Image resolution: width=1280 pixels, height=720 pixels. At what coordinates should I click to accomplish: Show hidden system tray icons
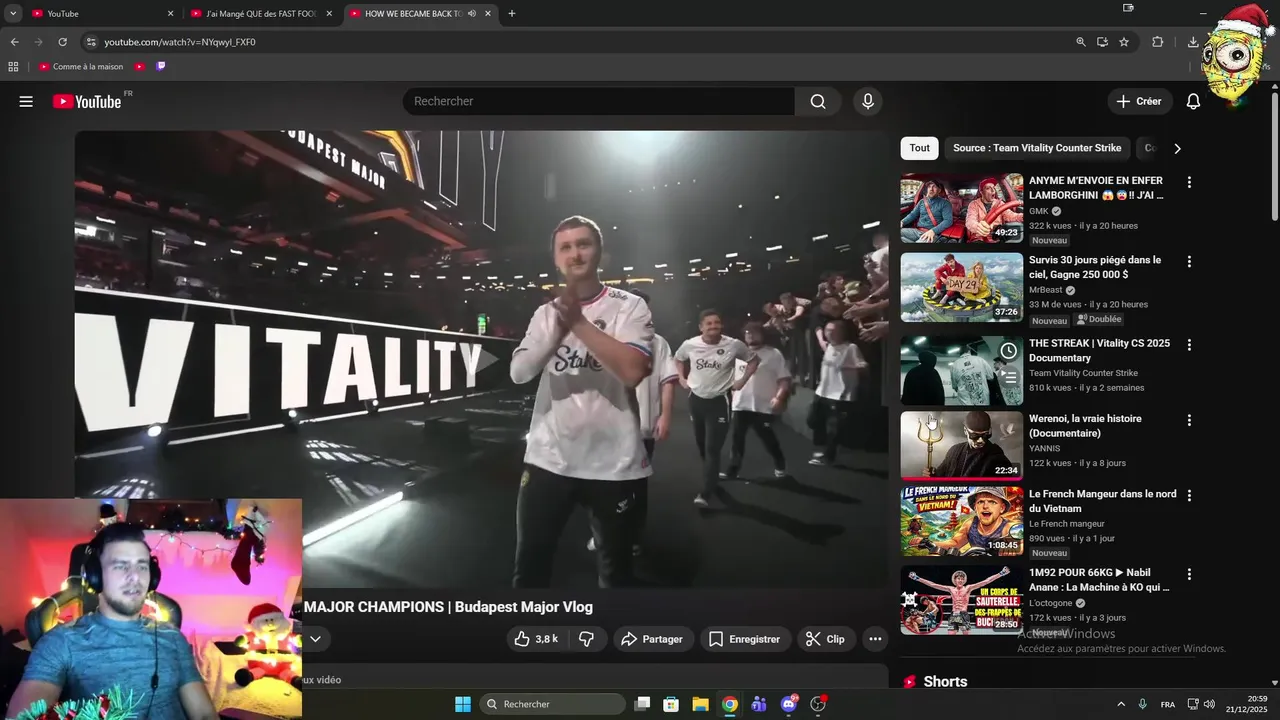pos(1120,704)
